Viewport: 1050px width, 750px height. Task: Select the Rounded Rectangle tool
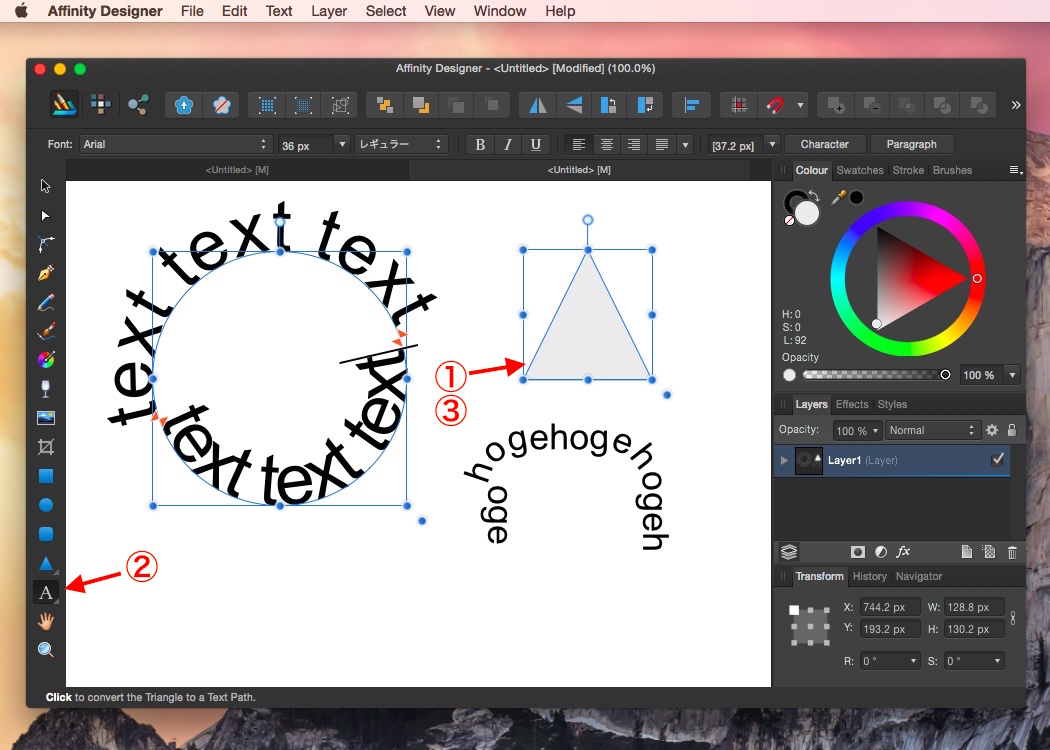[46, 534]
